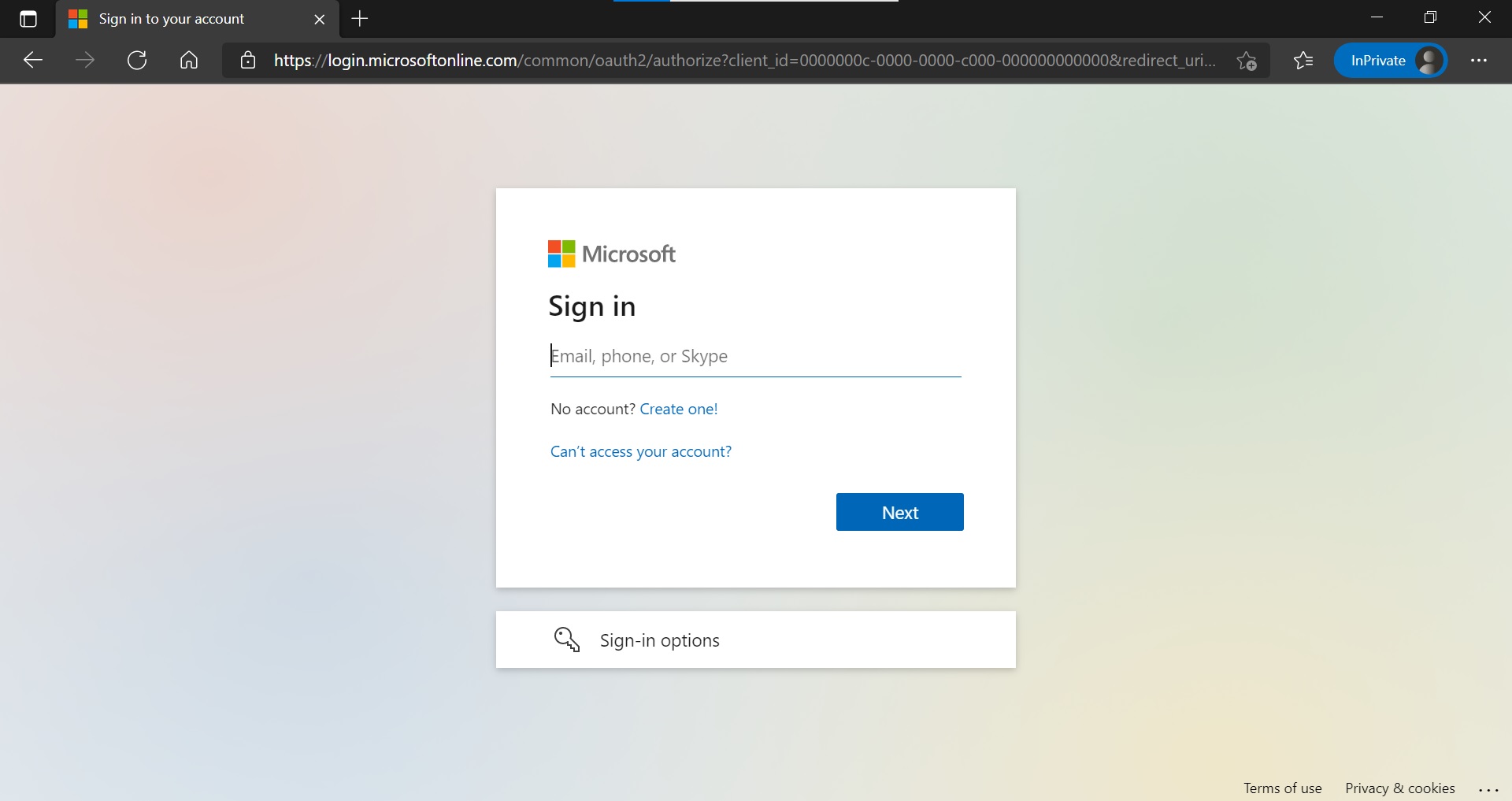1512x801 pixels.
Task: Open the favorites list
Action: [1303, 61]
